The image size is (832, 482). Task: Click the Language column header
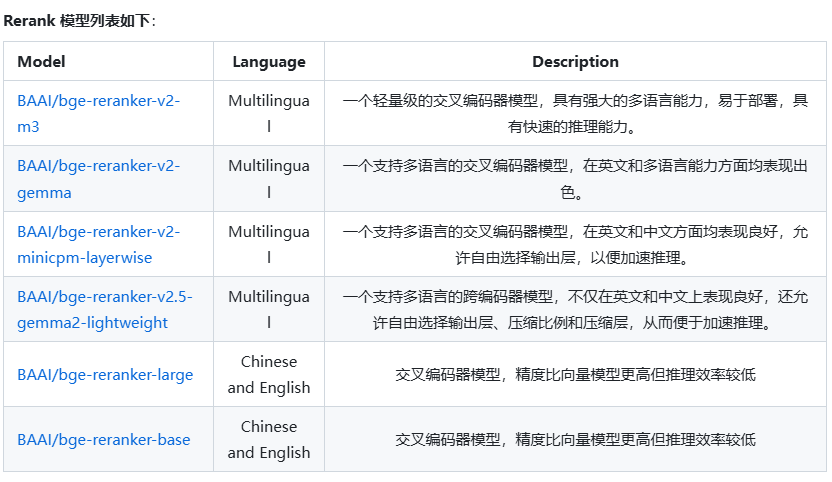[269, 62]
